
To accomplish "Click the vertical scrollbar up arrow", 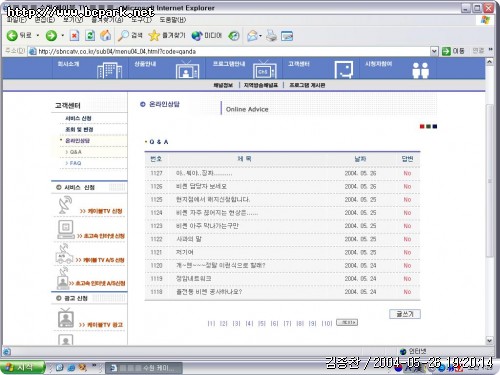I will tap(489, 62).
